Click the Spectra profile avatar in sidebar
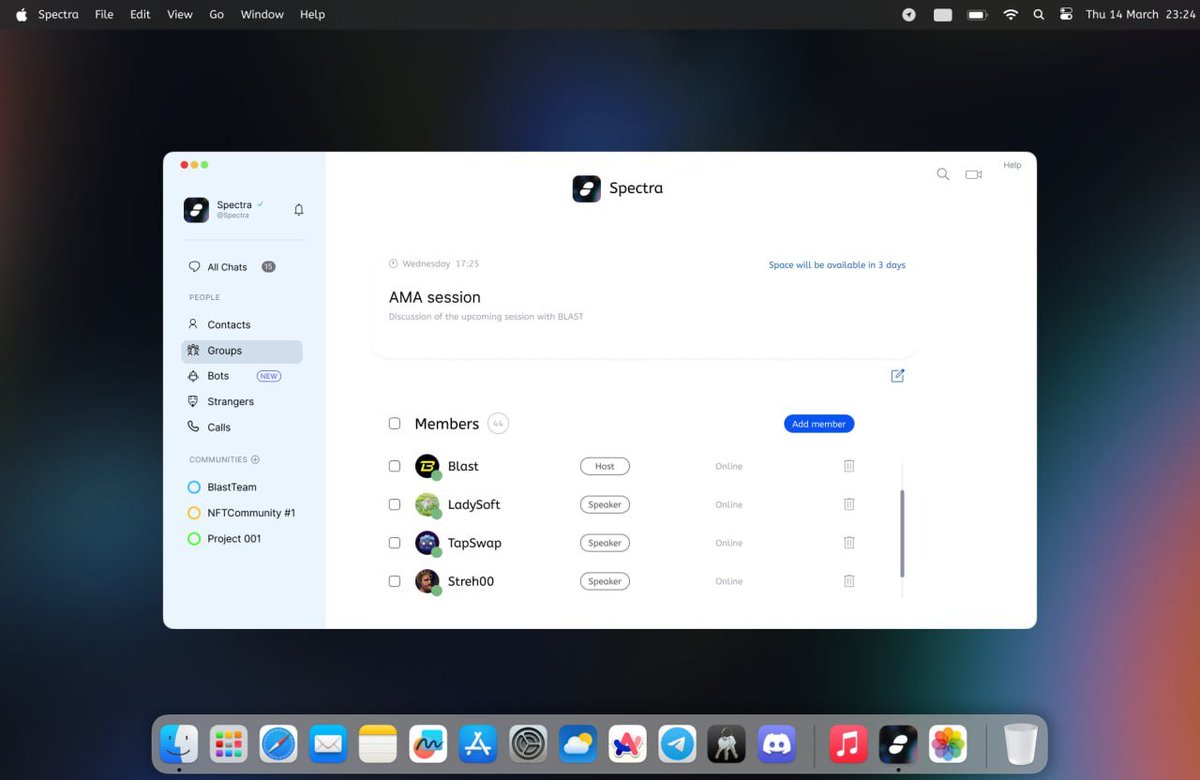This screenshot has width=1200, height=780. (196, 209)
